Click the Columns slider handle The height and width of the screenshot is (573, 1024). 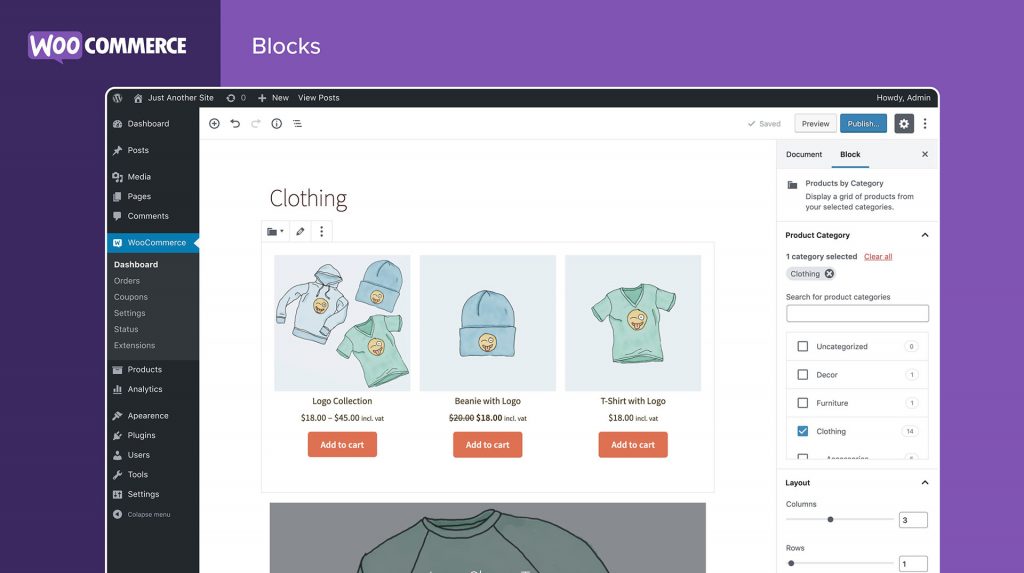coord(830,519)
